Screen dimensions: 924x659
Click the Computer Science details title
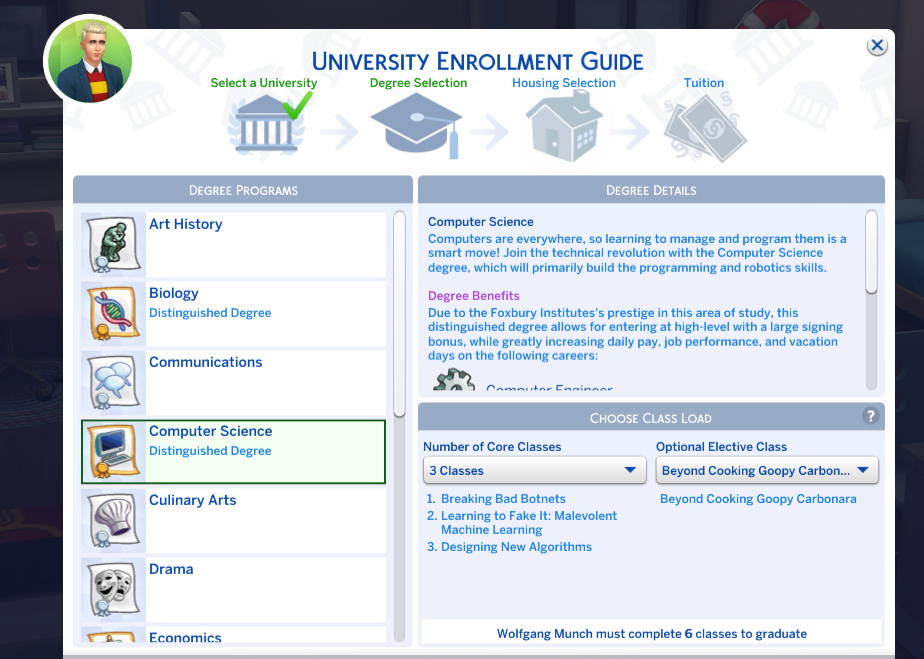tap(481, 222)
